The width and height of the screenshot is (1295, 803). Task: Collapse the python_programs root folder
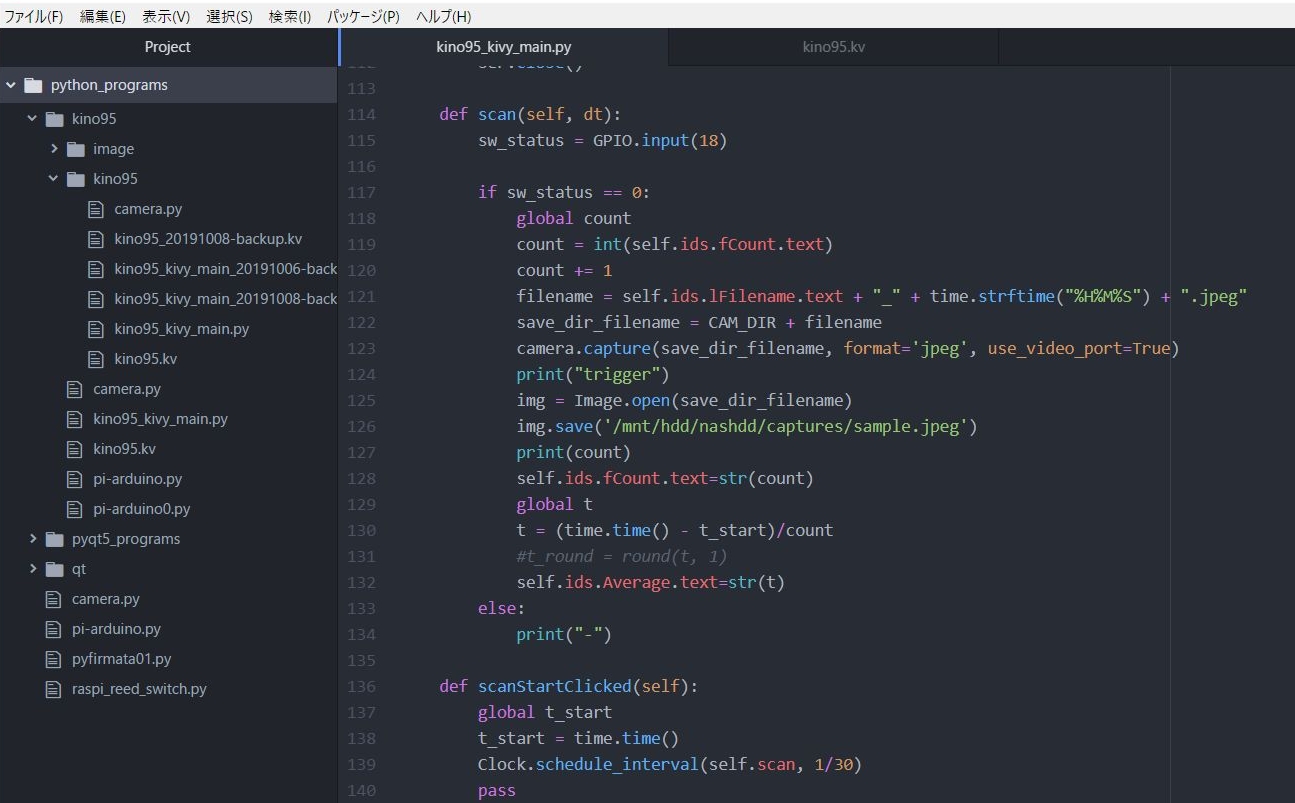11,85
